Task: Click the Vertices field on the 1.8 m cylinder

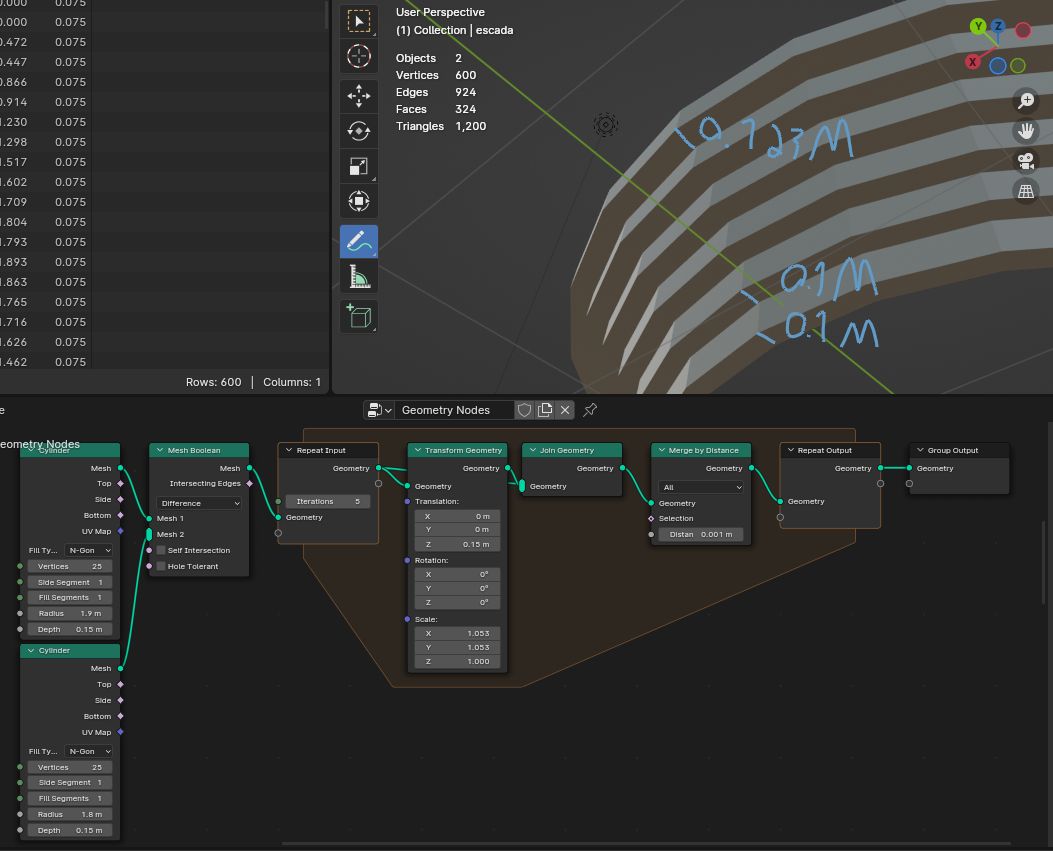Action: pos(70,767)
